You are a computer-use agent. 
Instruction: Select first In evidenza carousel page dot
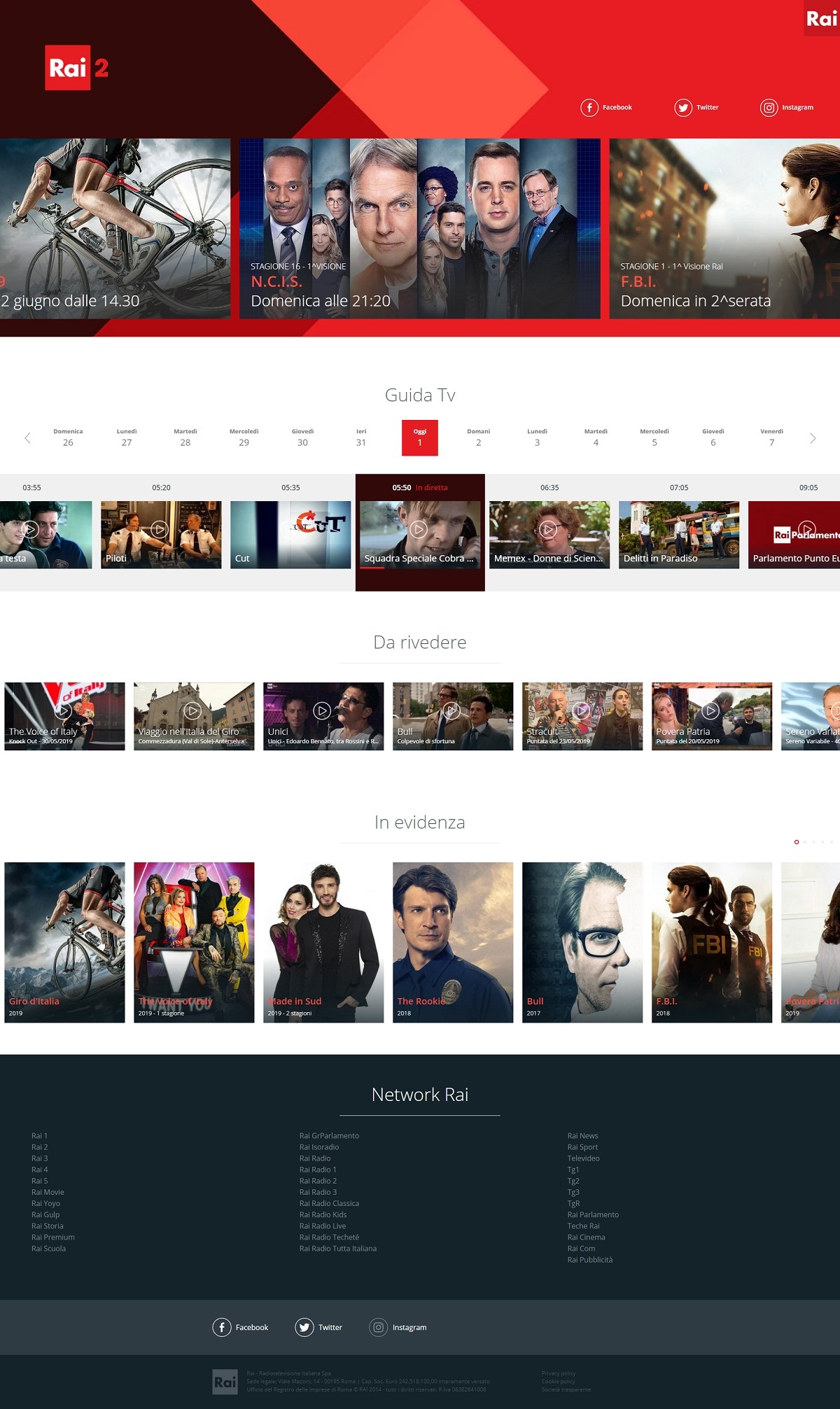click(797, 842)
